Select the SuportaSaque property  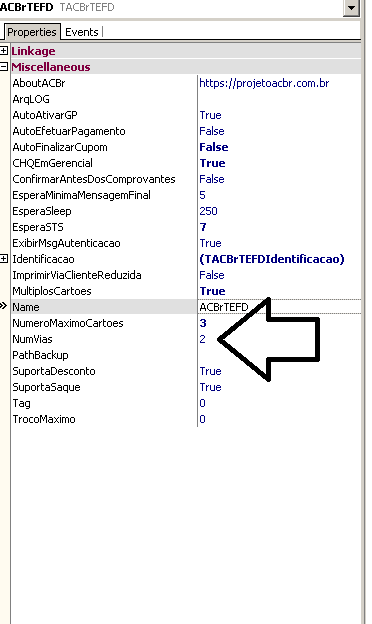coord(46,387)
